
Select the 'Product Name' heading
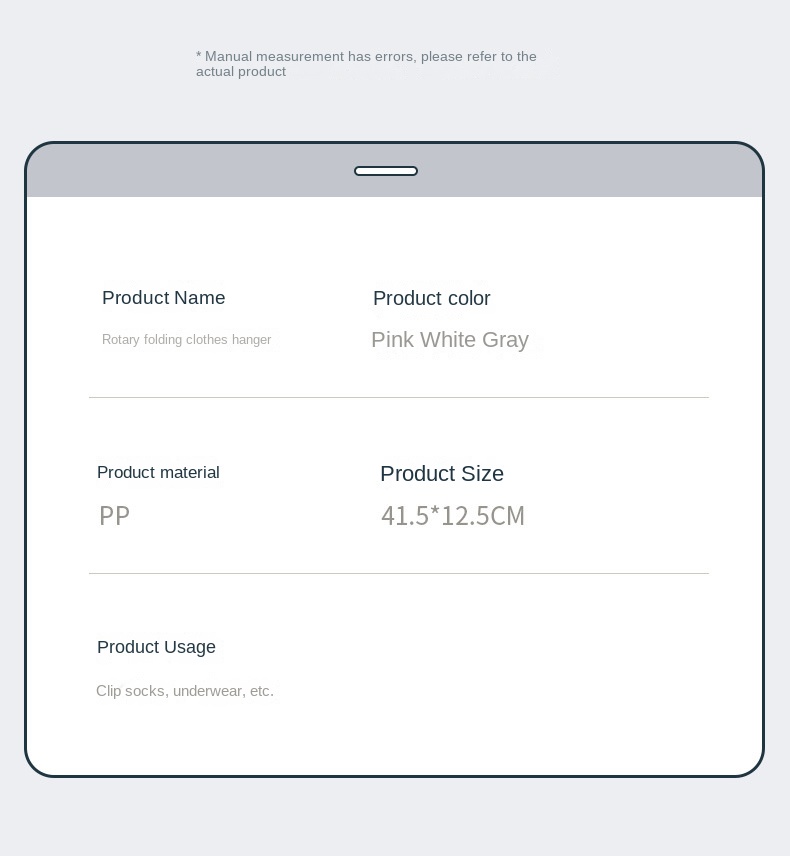(164, 298)
